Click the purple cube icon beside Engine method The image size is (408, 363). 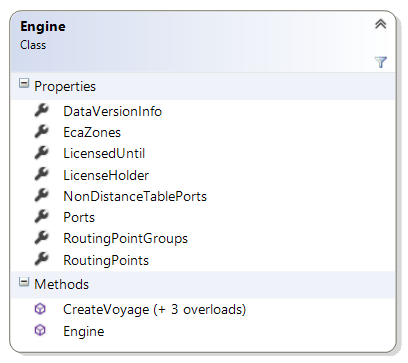coord(40,330)
